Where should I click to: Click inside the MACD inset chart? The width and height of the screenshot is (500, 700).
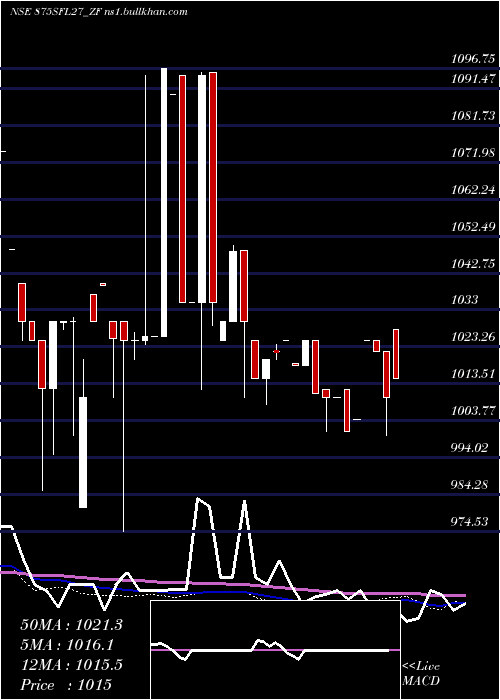point(275,650)
